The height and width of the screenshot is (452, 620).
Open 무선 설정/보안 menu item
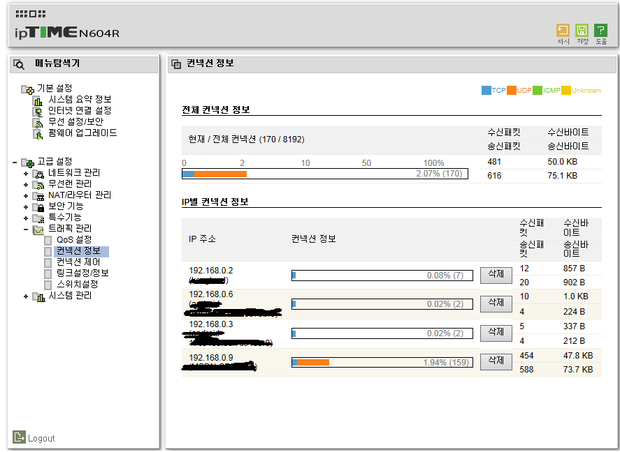76,121
